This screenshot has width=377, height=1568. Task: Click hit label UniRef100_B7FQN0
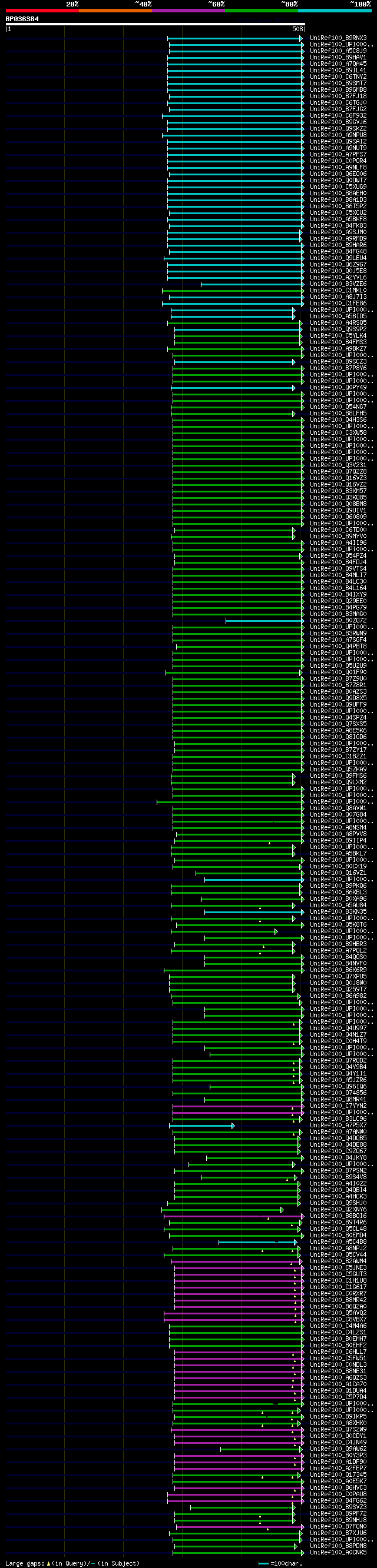(338, 1527)
